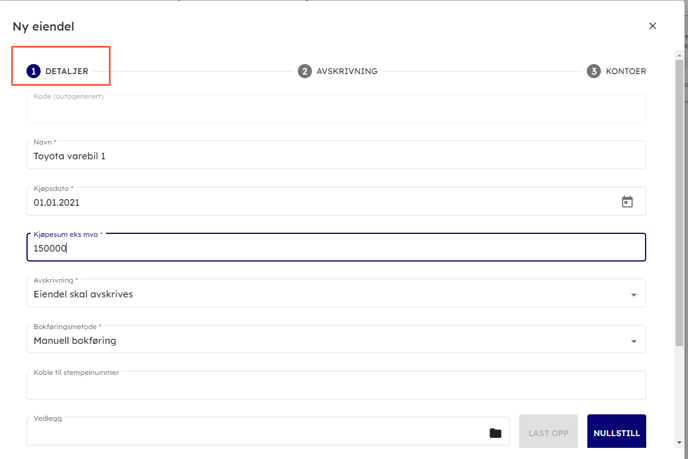The height and width of the screenshot is (459, 688).
Task: Click the step 1 circle icon
Action: [x=33, y=72]
